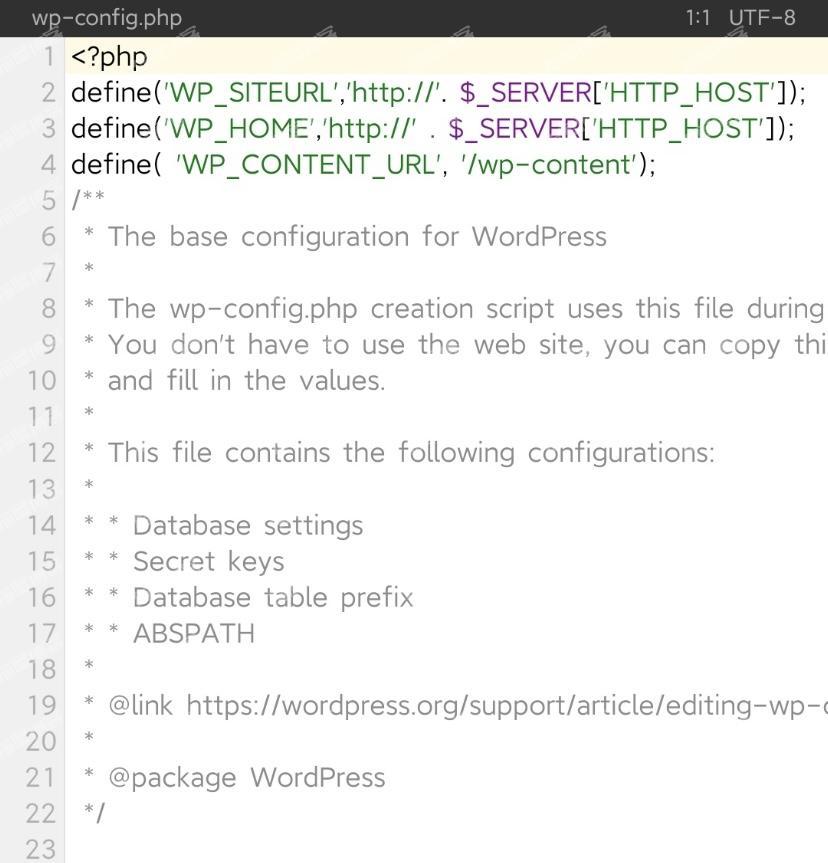
Task: Click the /** comment opener on line 5
Action: (x=88, y=199)
